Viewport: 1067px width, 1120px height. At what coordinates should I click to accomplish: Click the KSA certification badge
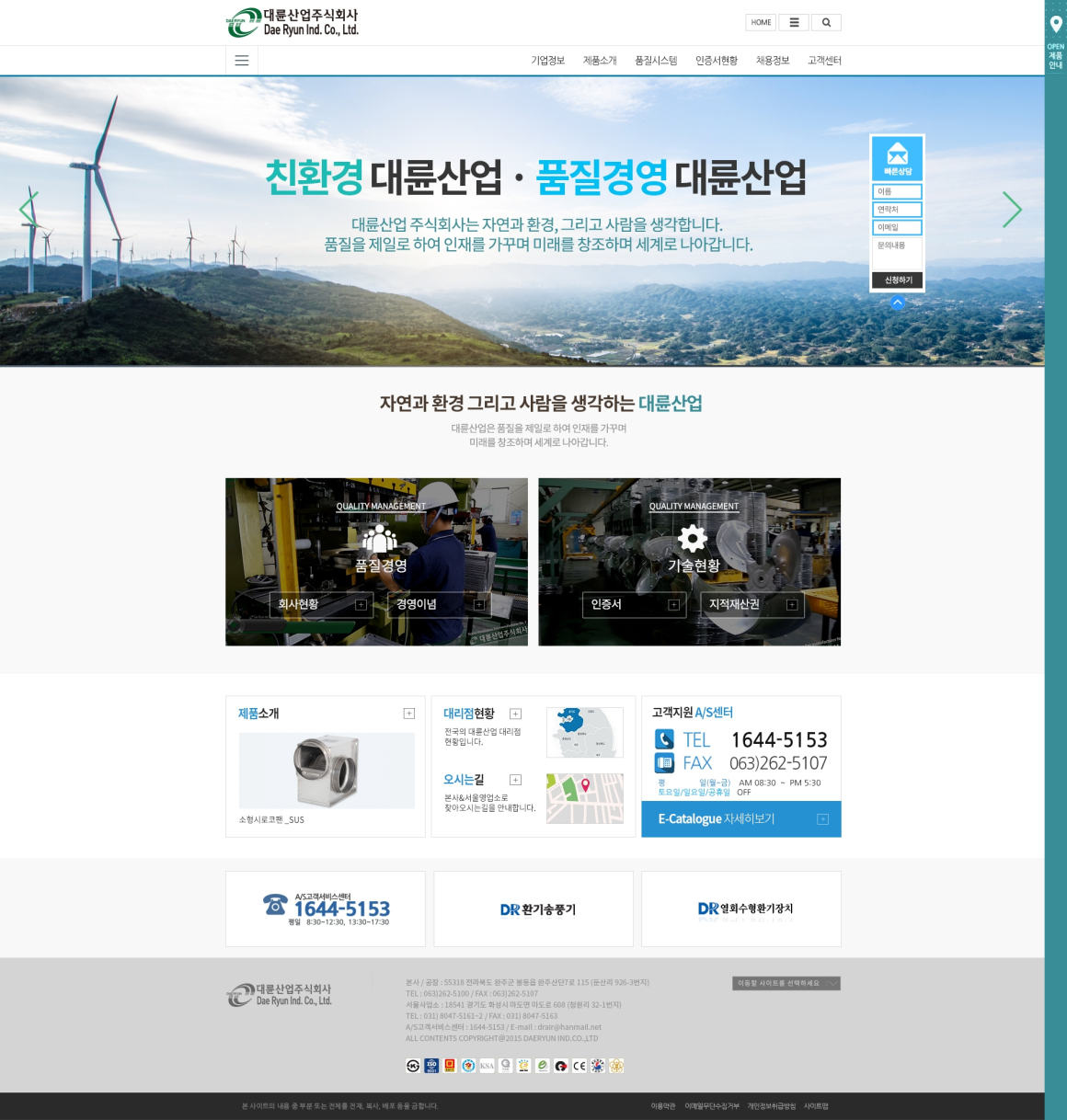click(487, 1066)
